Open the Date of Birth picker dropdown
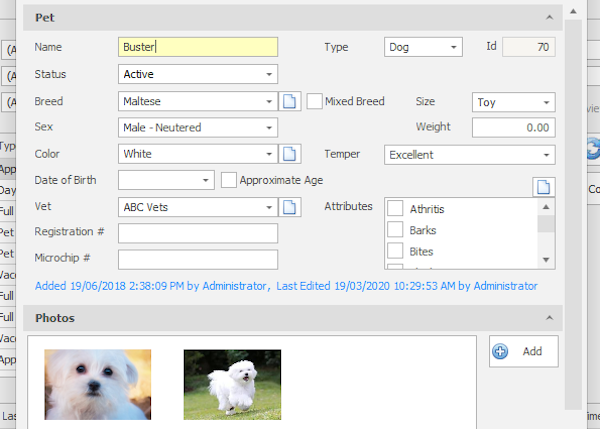Screen dimensions: 600x429 point(206,181)
